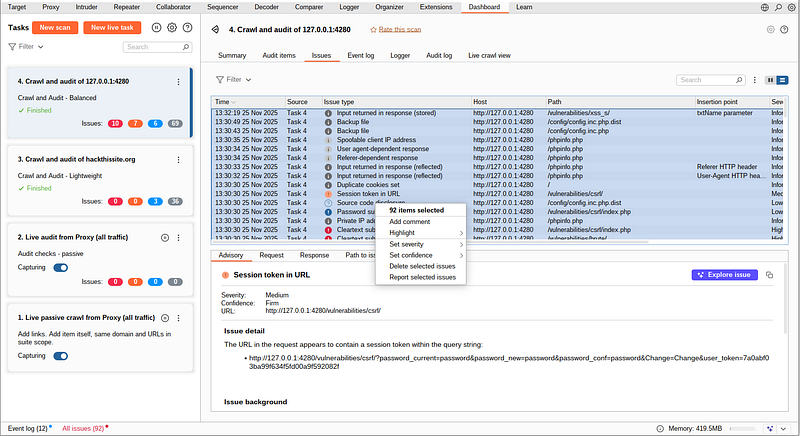Click the New live task button
Image resolution: width=800 pixels, height=436 pixels.
[x=112, y=28]
